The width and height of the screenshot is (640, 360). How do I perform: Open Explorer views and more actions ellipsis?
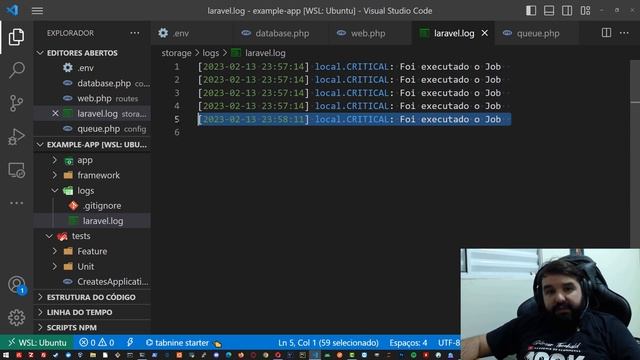(x=135, y=33)
